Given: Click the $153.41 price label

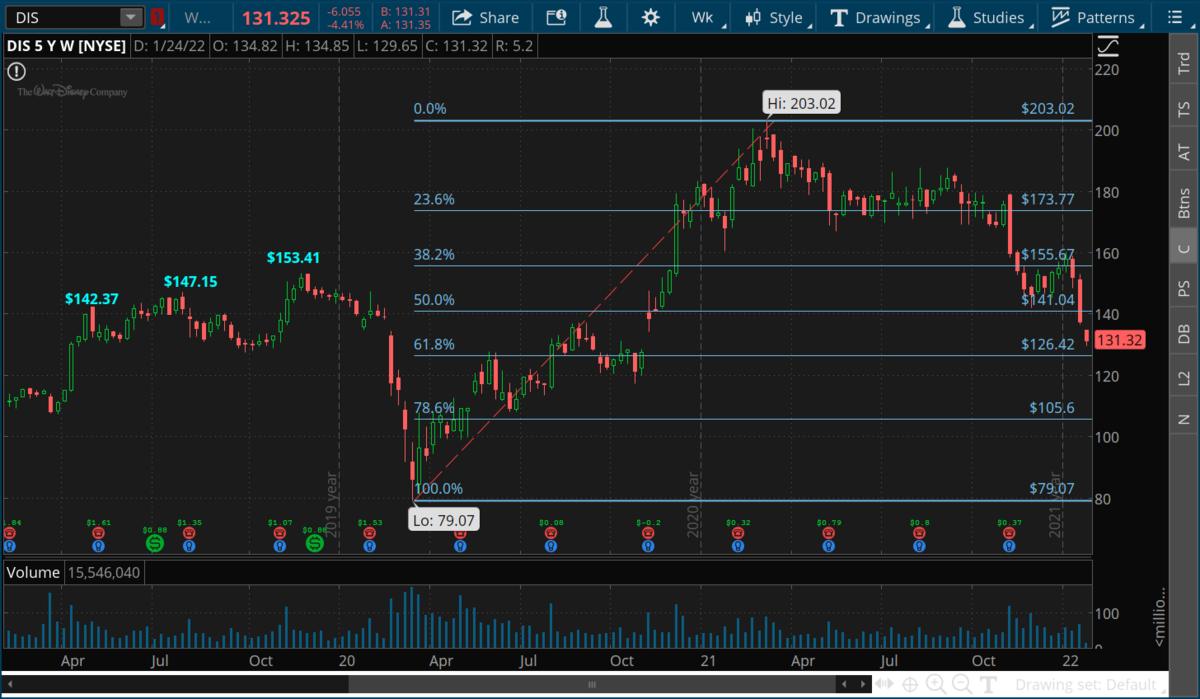Looking at the screenshot, I should click(x=293, y=258).
